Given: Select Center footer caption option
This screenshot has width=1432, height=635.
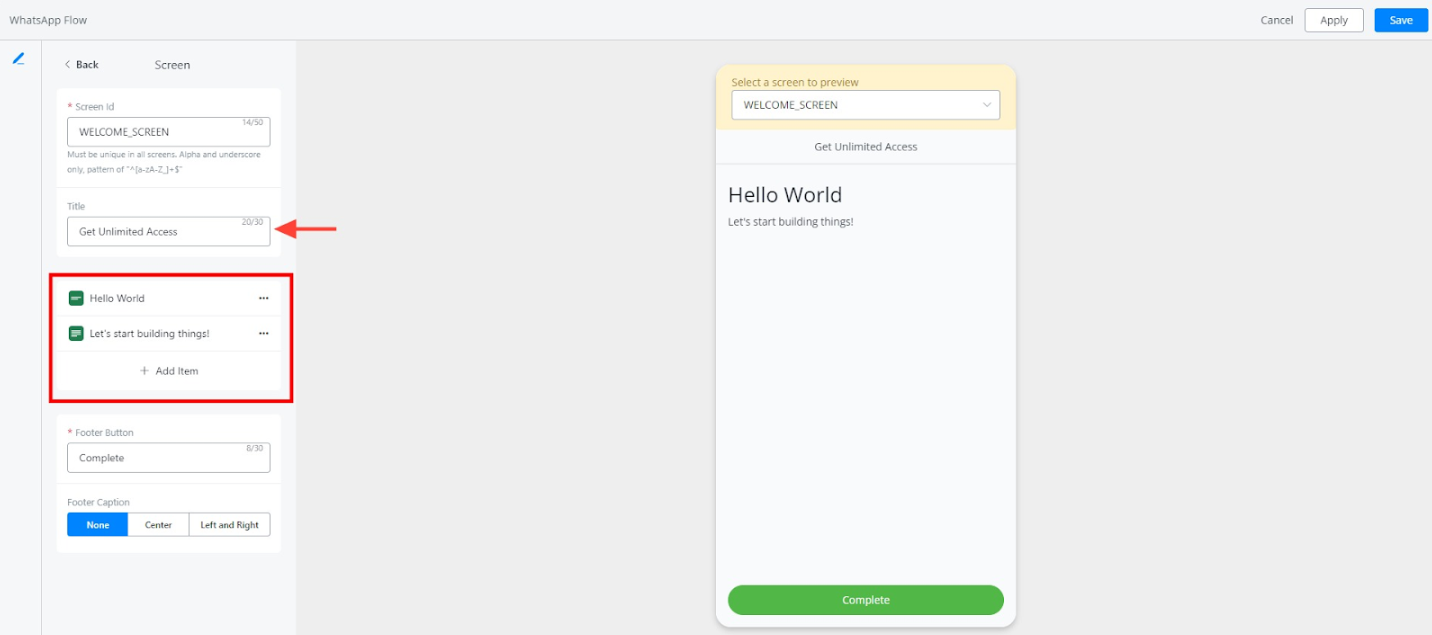Looking at the screenshot, I should (x=158, y=525).
